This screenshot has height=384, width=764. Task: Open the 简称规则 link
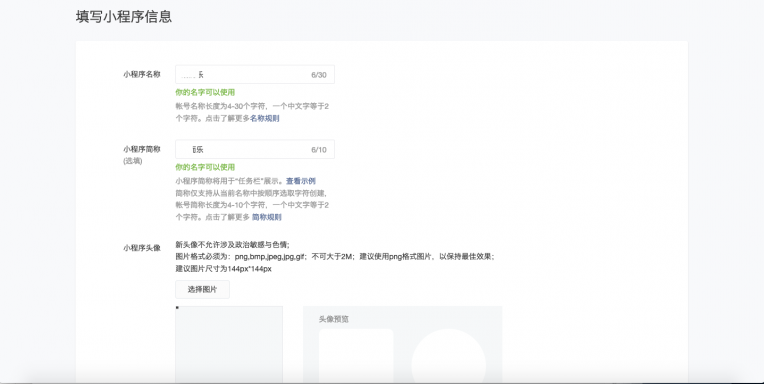pos(267,217)
